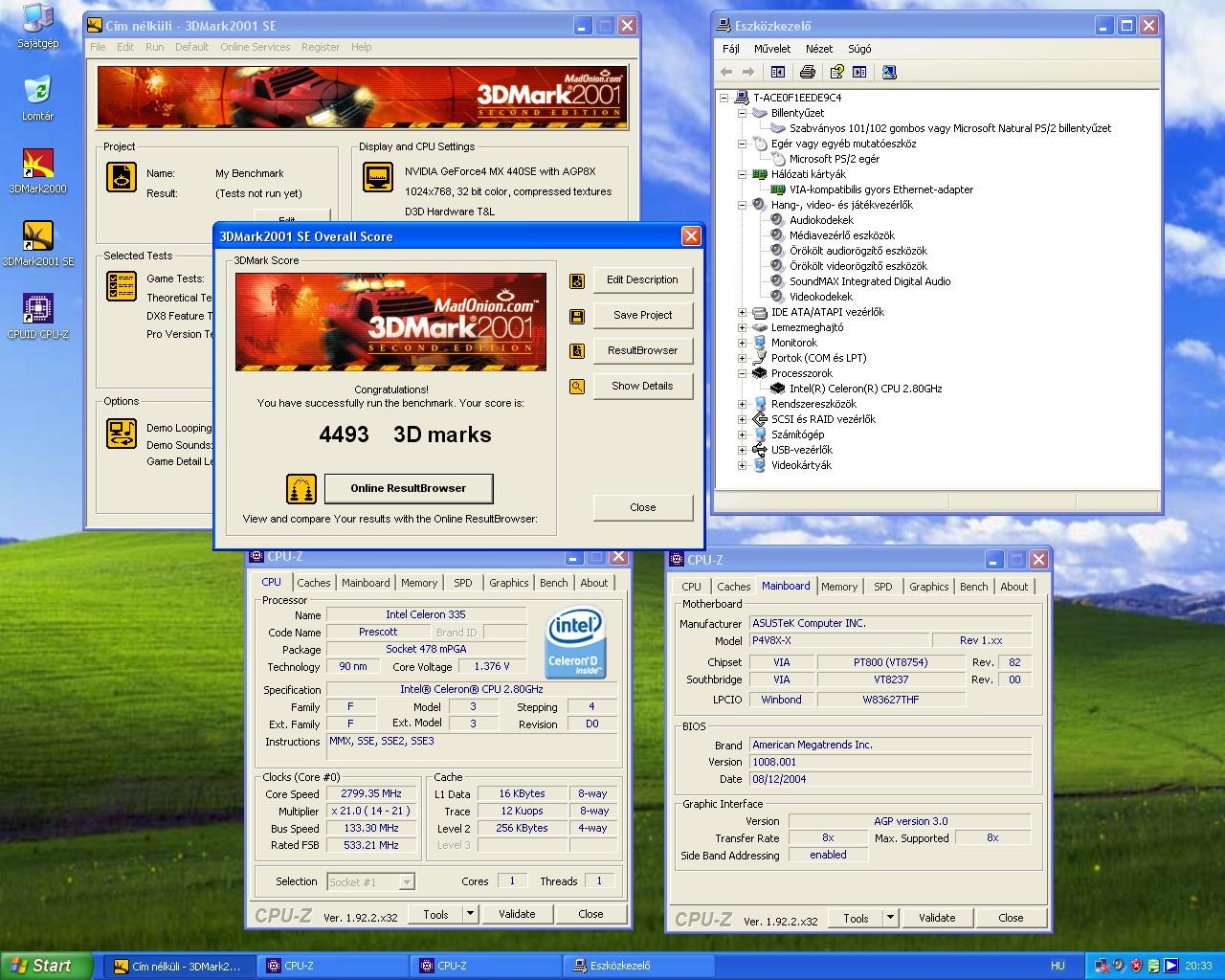Image resolution: width=1225 pixels, height=980 pixels.
Task: Select SoundMAX Integrated Digital Audio device
Action: (x=870, y=281)
